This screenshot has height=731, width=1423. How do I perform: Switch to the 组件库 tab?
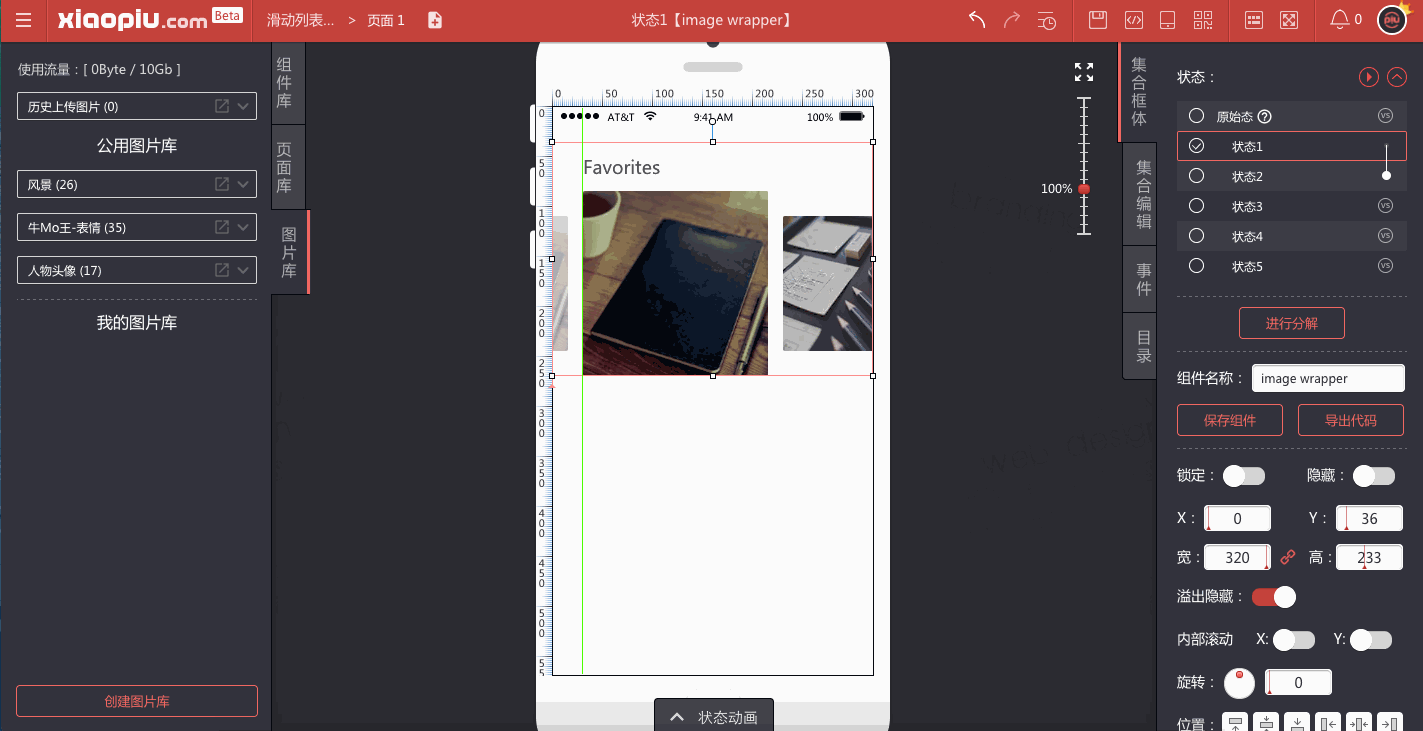click(x=288, y=83)
